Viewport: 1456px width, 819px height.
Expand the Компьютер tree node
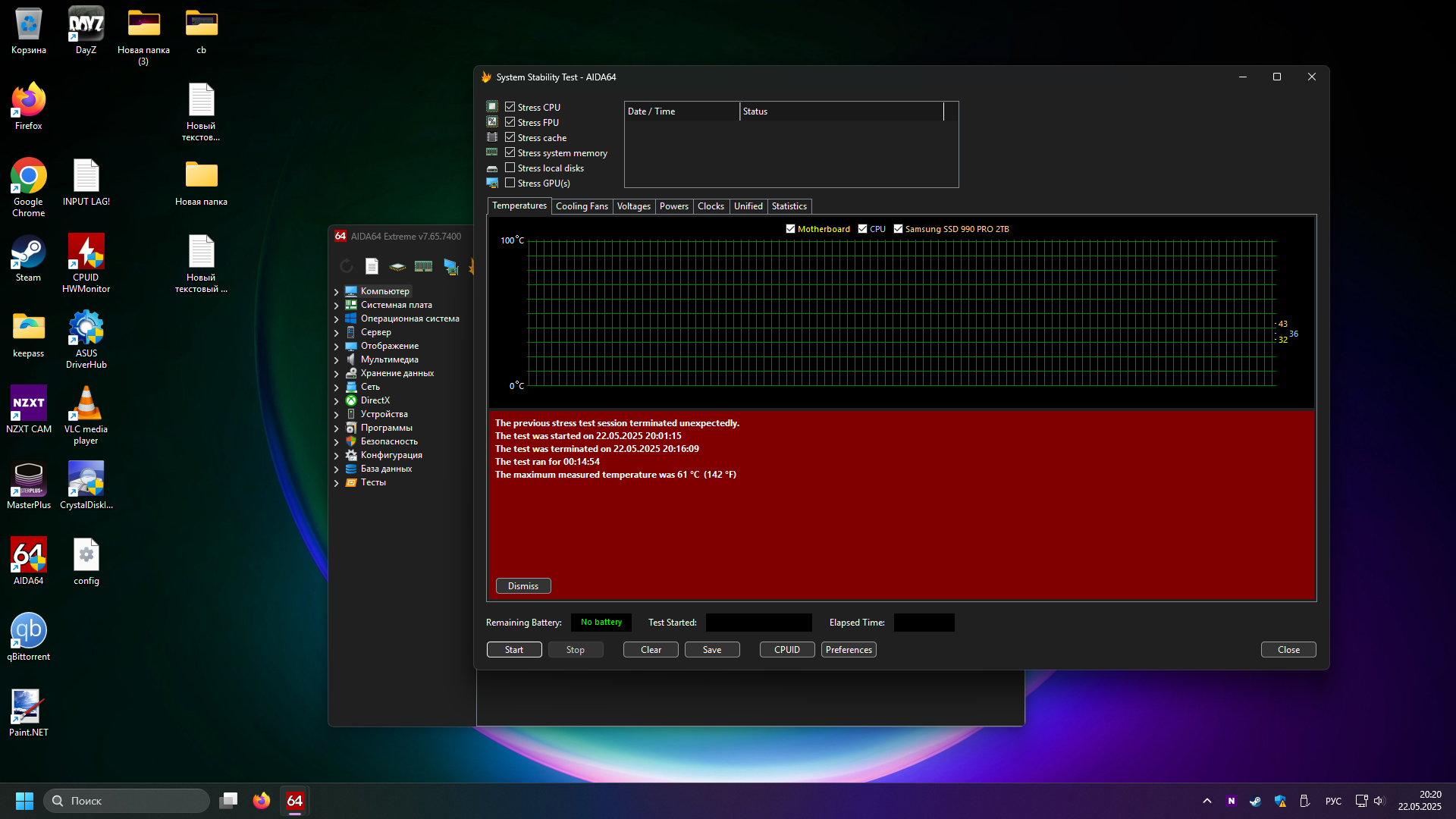click(x=336, y=291)
